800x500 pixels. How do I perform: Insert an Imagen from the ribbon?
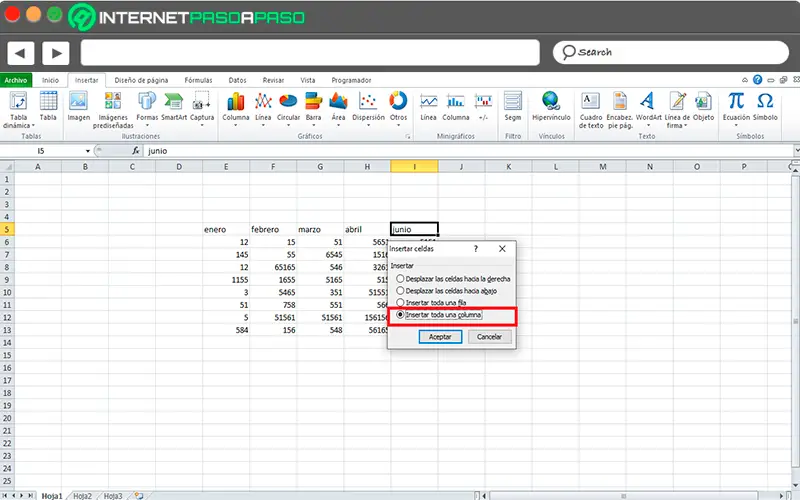click(79, 102)
